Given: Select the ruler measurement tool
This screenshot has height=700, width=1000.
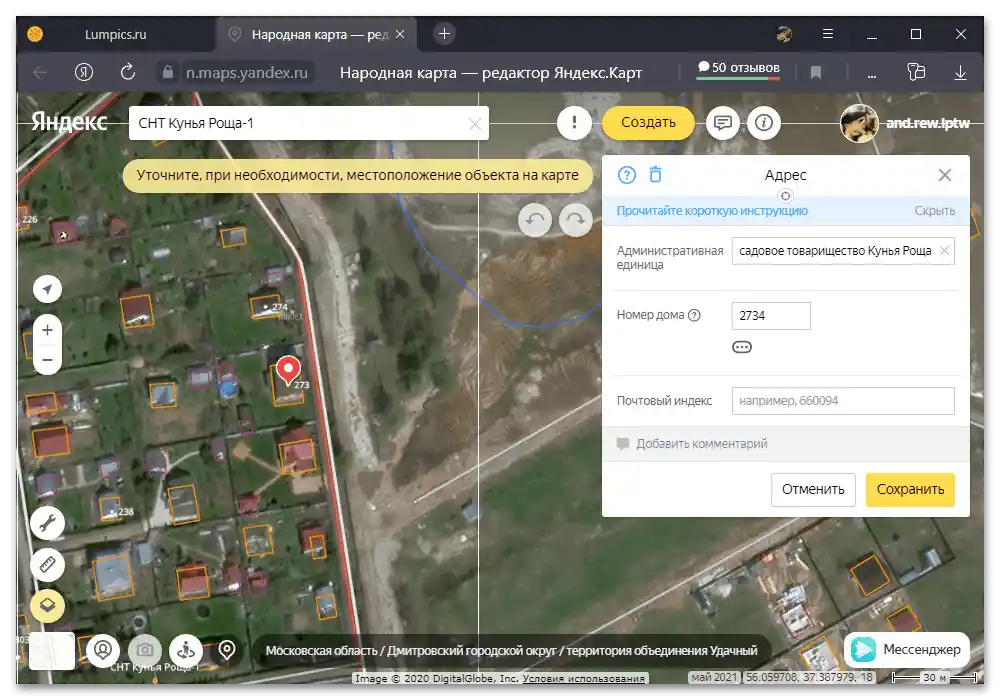Looking at the screenshot, I should point(47,564).
